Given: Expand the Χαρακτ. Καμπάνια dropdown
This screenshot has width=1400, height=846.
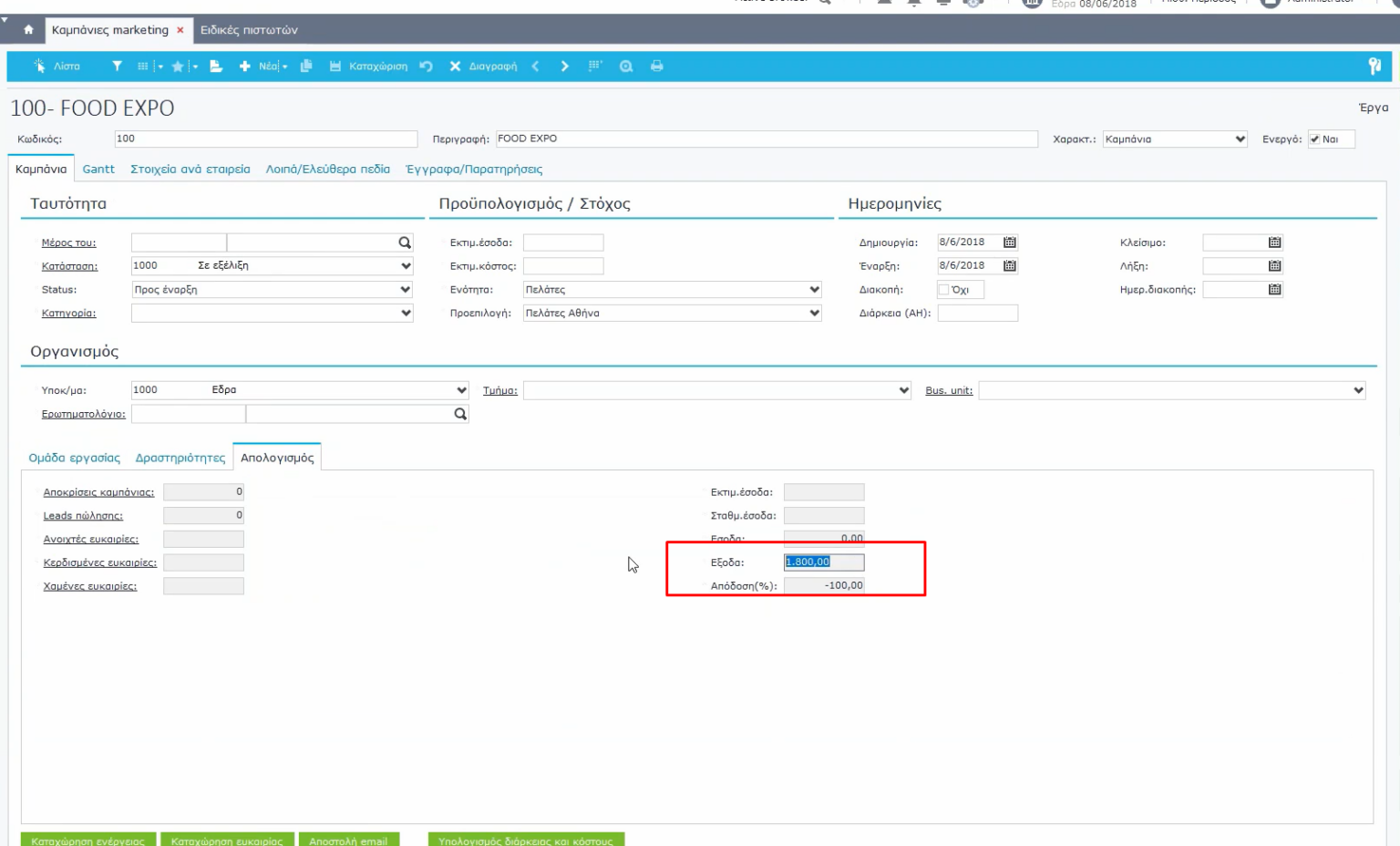Looking at the screenshot, I should click(x=1240, y=139).
